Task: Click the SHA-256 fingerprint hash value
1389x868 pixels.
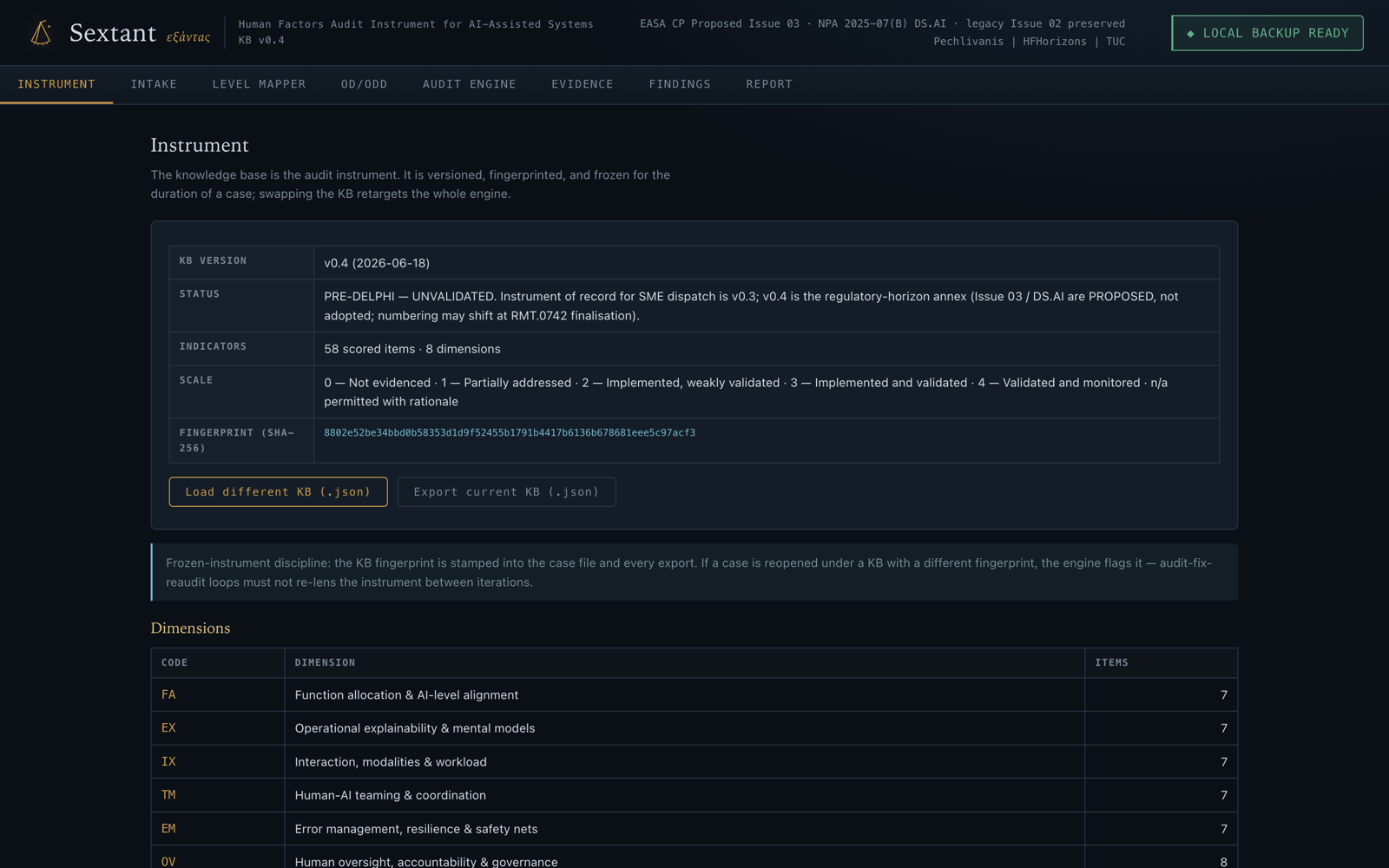Action: (510, 432)
